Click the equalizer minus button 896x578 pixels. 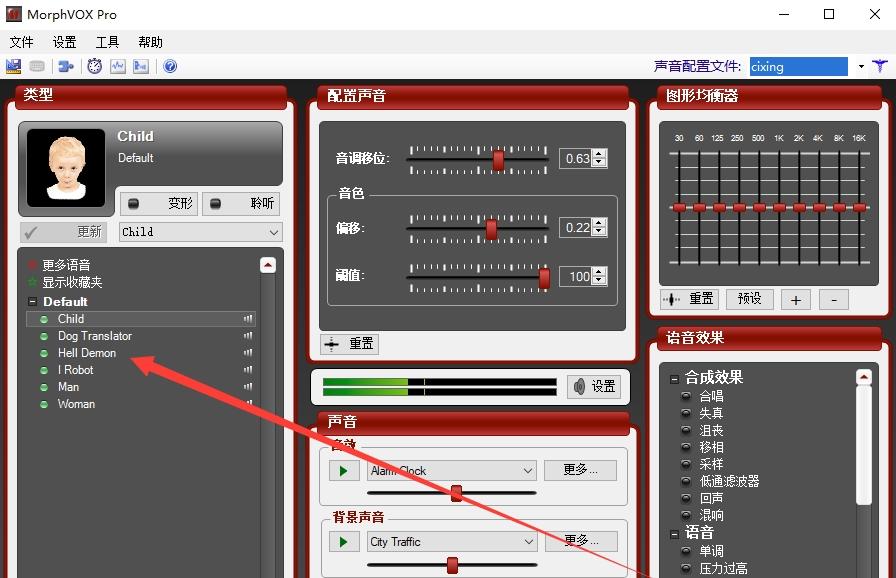point(834,299)
